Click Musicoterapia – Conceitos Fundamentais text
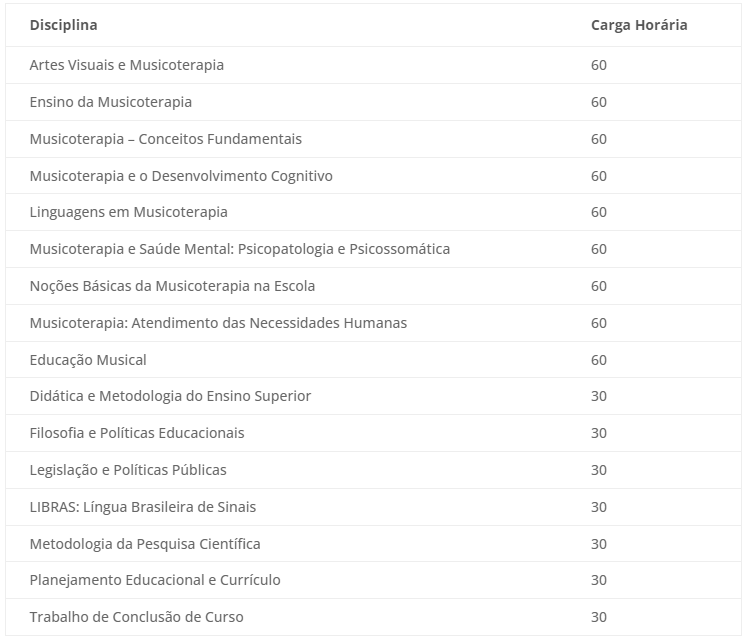The width and height of the screenshot is (751, 641). point(166,139)
